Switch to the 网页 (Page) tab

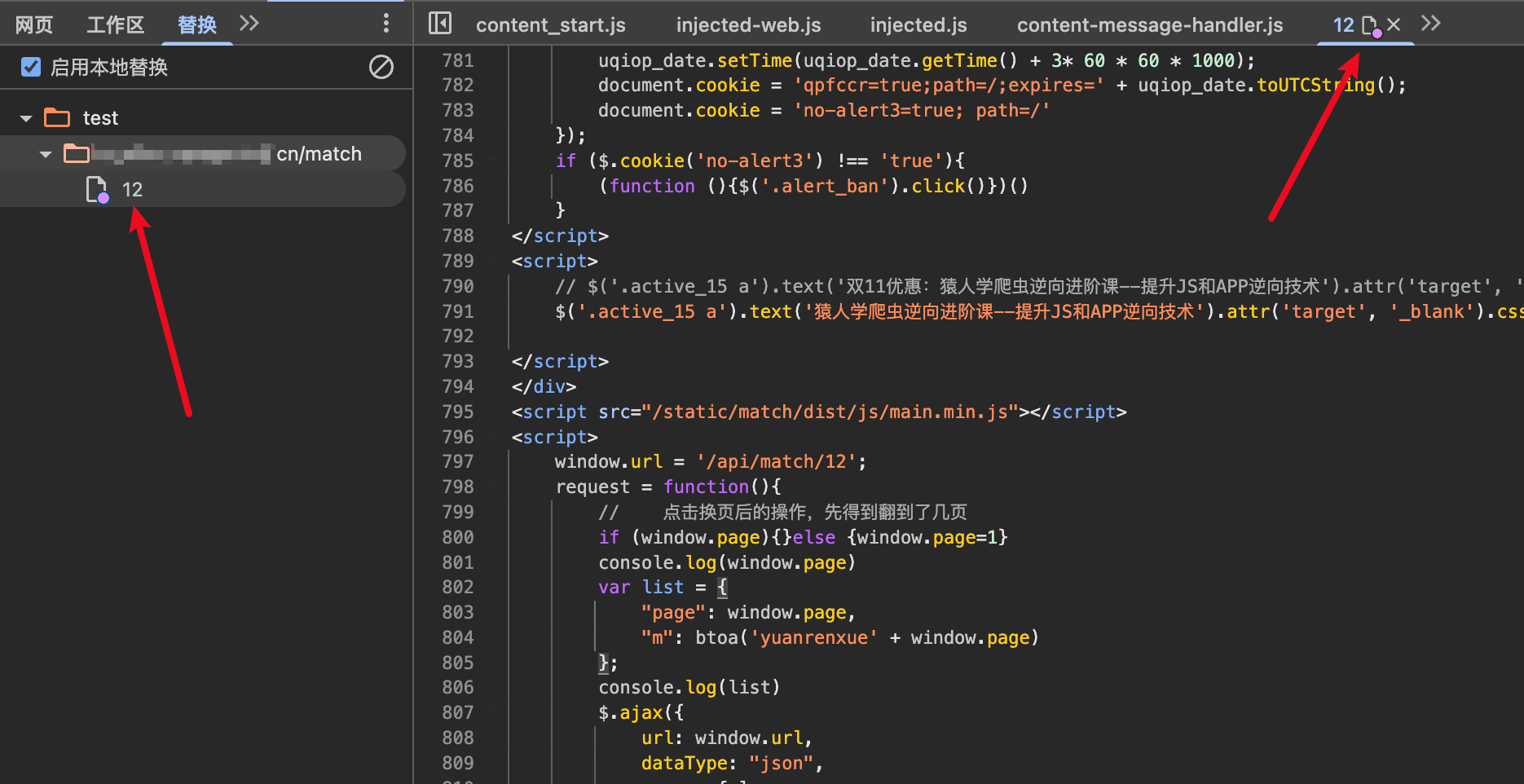(34, 25)
